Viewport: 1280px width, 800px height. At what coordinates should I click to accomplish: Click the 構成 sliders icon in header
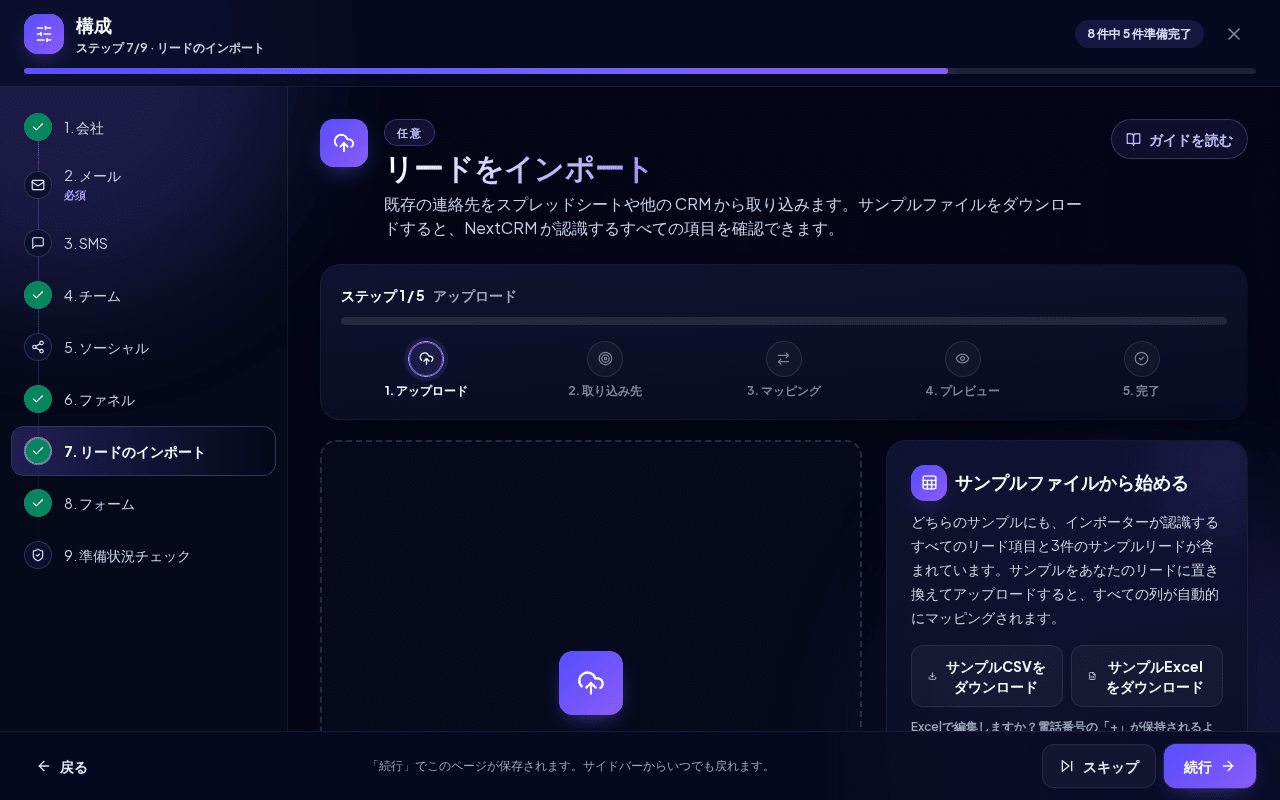tap(44, 34)
